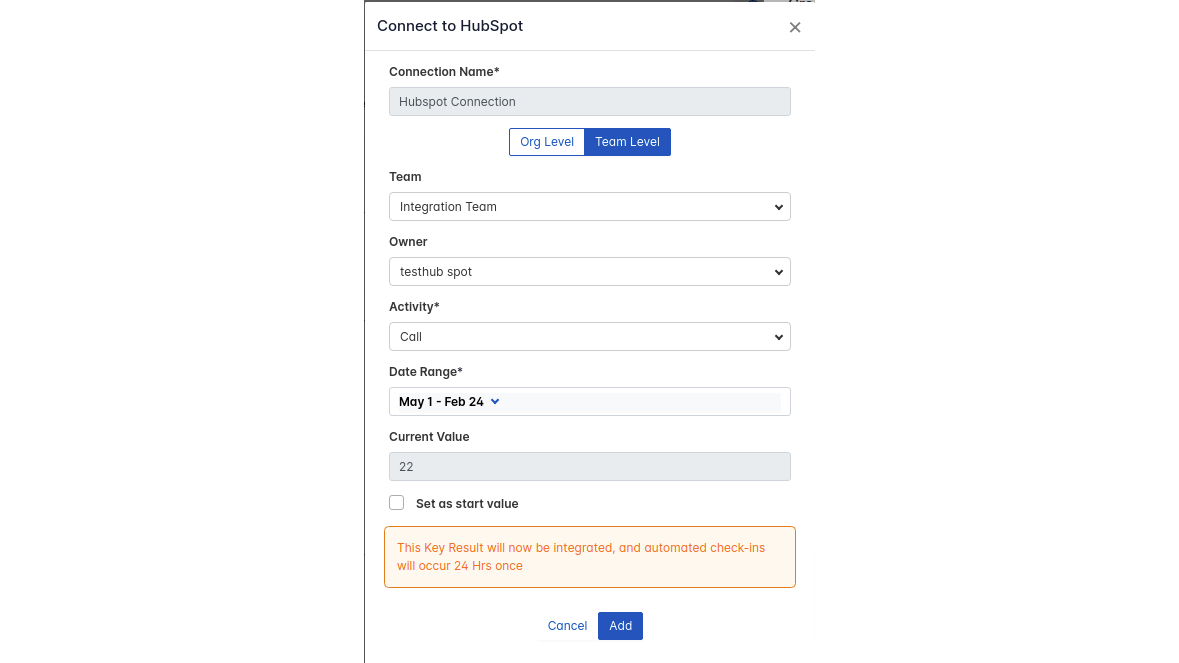Click the Connection Name input field
Image resolution: width=1179 pixels, height=663 pixels.
coord(589,102)
